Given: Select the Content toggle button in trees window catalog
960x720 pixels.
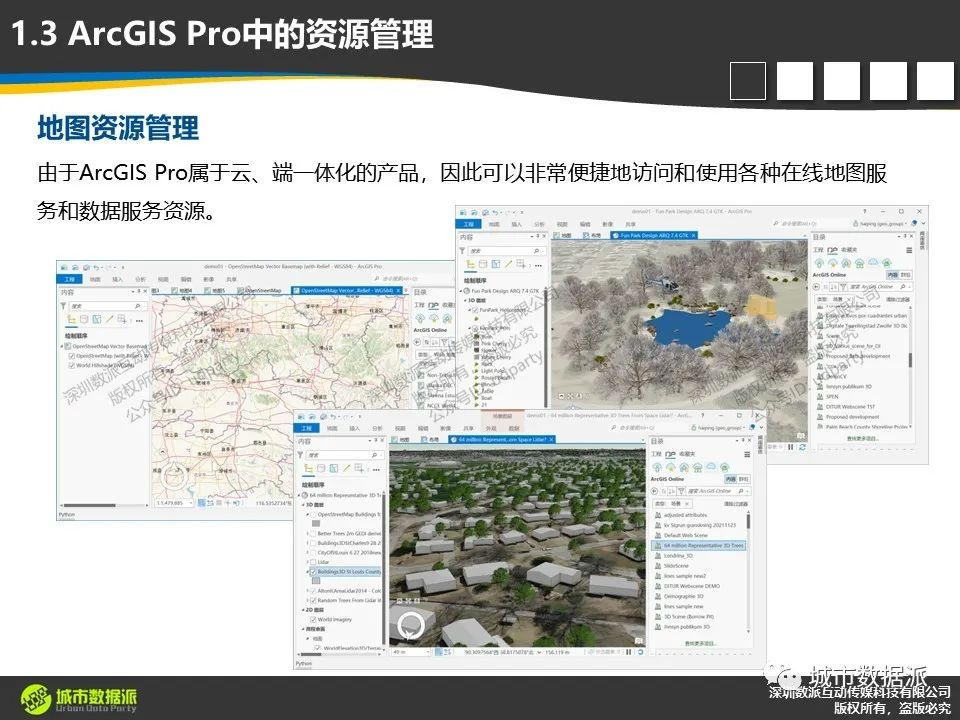Looking at the screenshot, I should pos(730,479).
